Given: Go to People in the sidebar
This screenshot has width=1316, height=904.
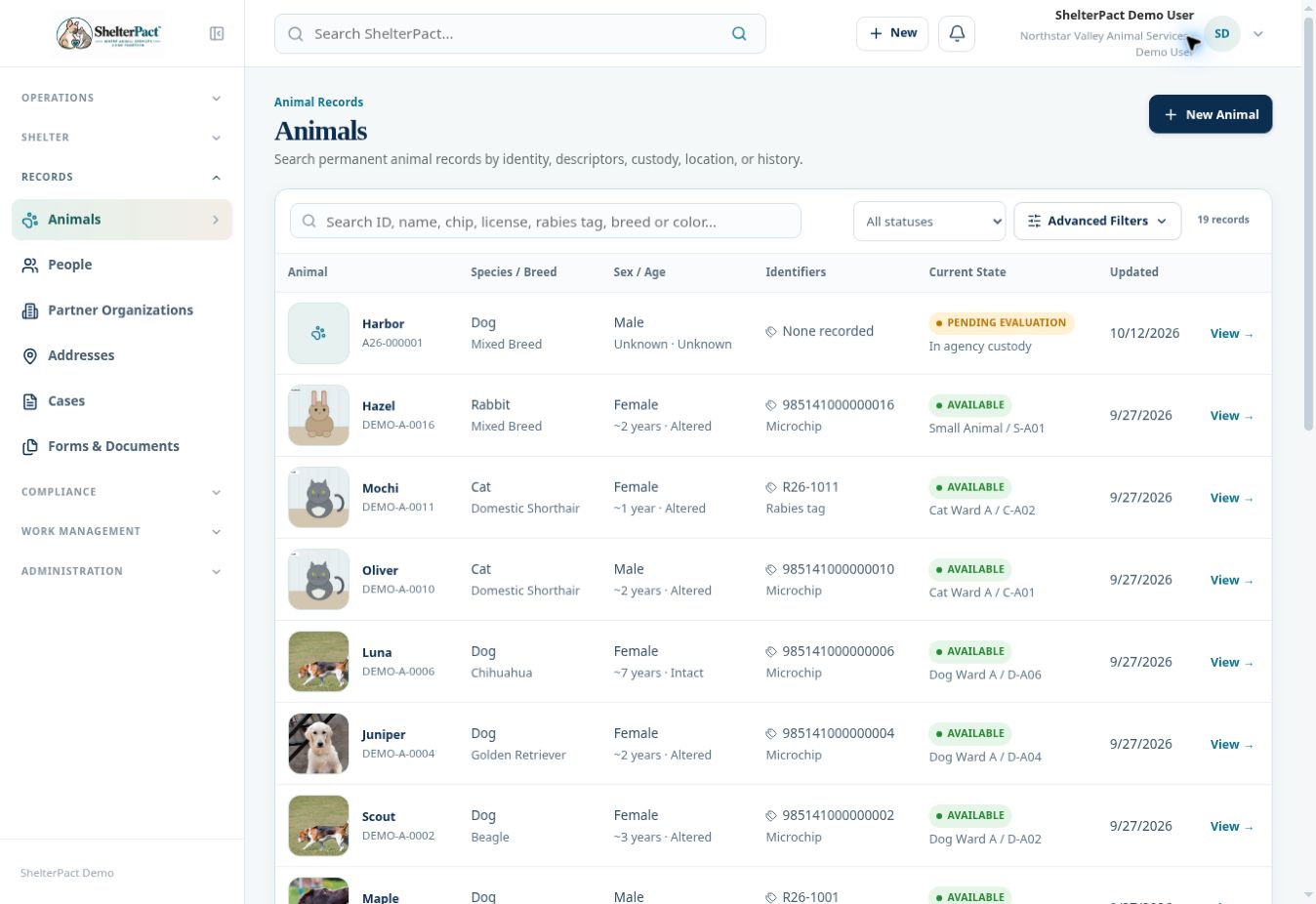Looking at the screenshot, I should click(x=122, y=265).
